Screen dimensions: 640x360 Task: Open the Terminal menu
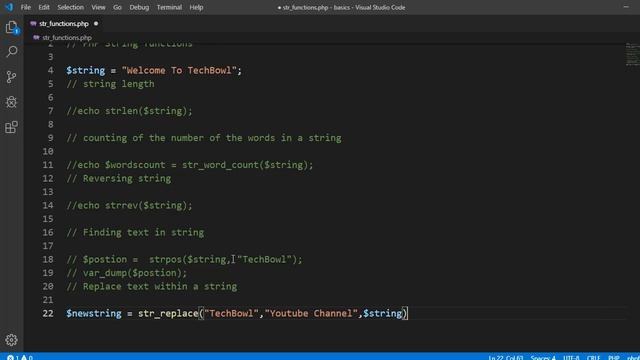pyautogui.click(x=169, y=7)
